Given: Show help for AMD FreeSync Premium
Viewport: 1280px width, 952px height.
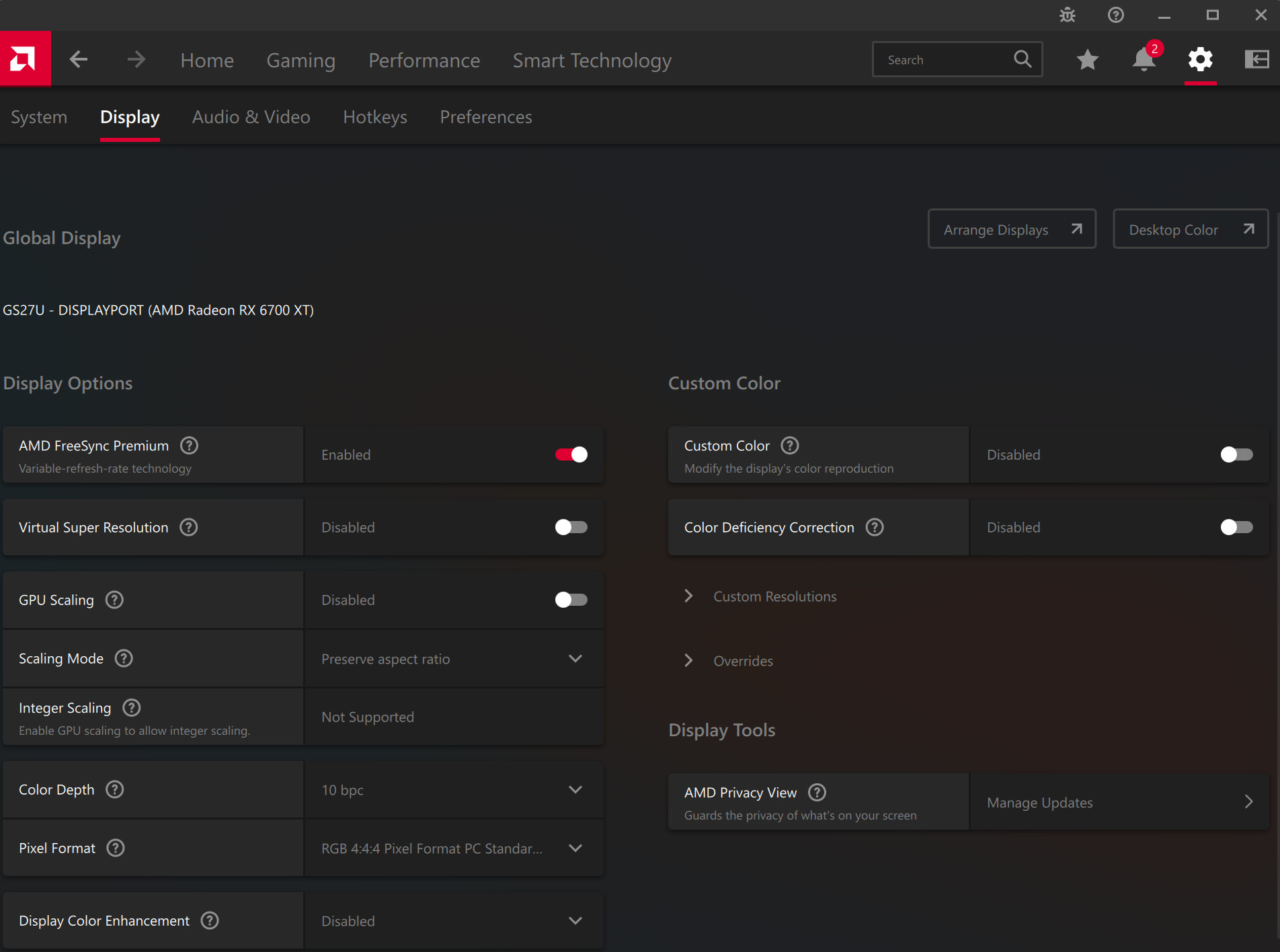Looking at the screenshot, I should coord(190,445).
